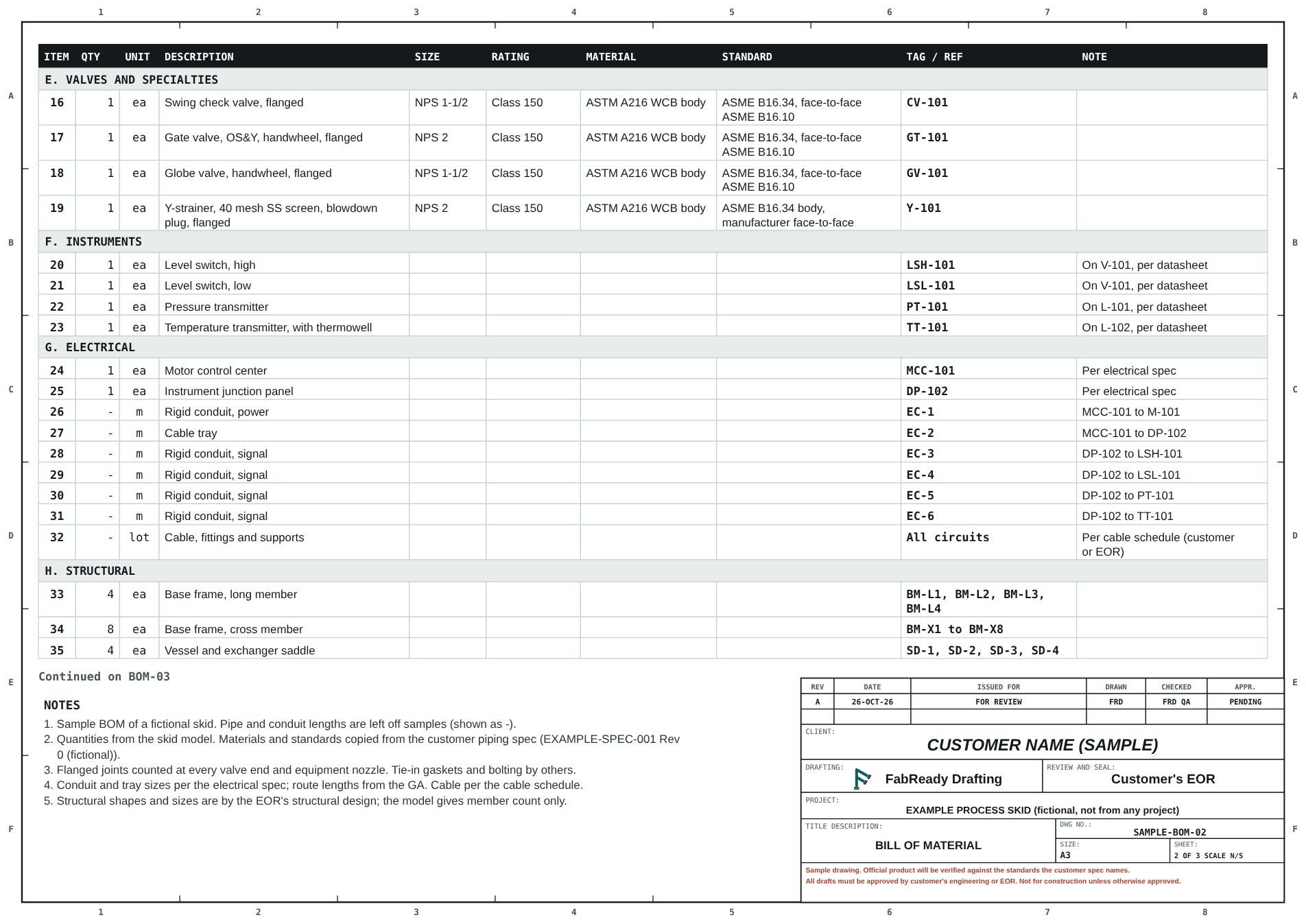Click 'Gate valve, OS&Y, handwheel, flanged' description
The height and width of the screenshot is (924, 1306).
[263, 138]
